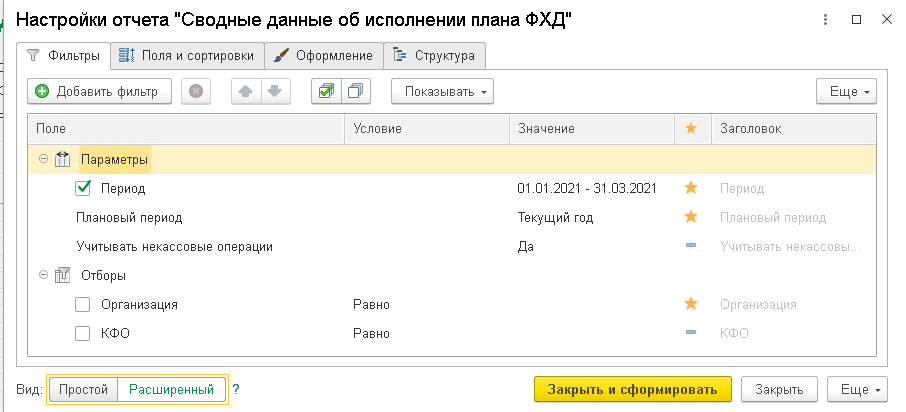This screenshot has height=412, width=906.
Task: Click the uncheck all filters icon
Action: pyautogui.click(x=355, y=92)
